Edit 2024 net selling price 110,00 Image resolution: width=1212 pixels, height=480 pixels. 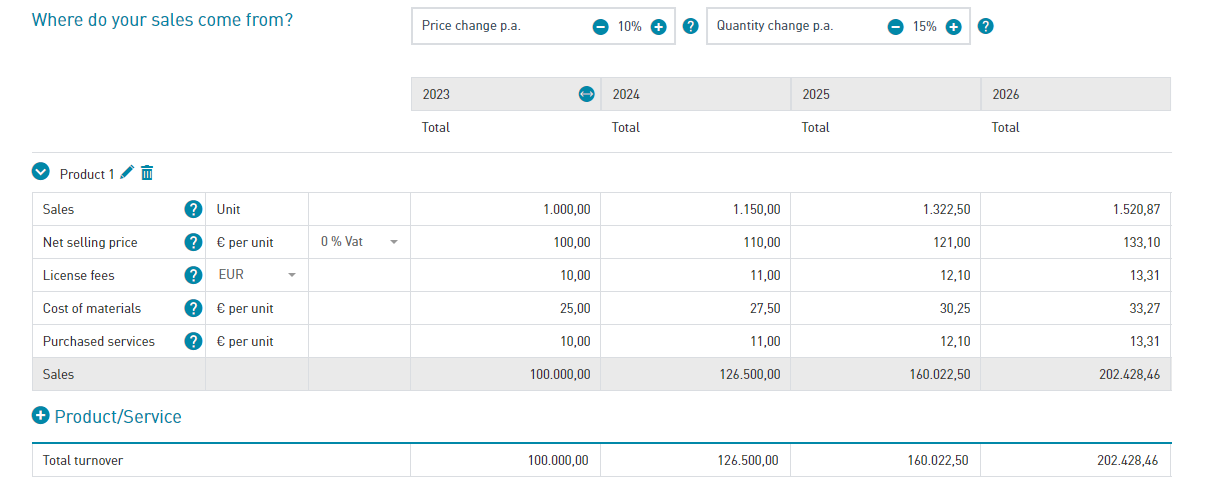click(x=695, y=242)
